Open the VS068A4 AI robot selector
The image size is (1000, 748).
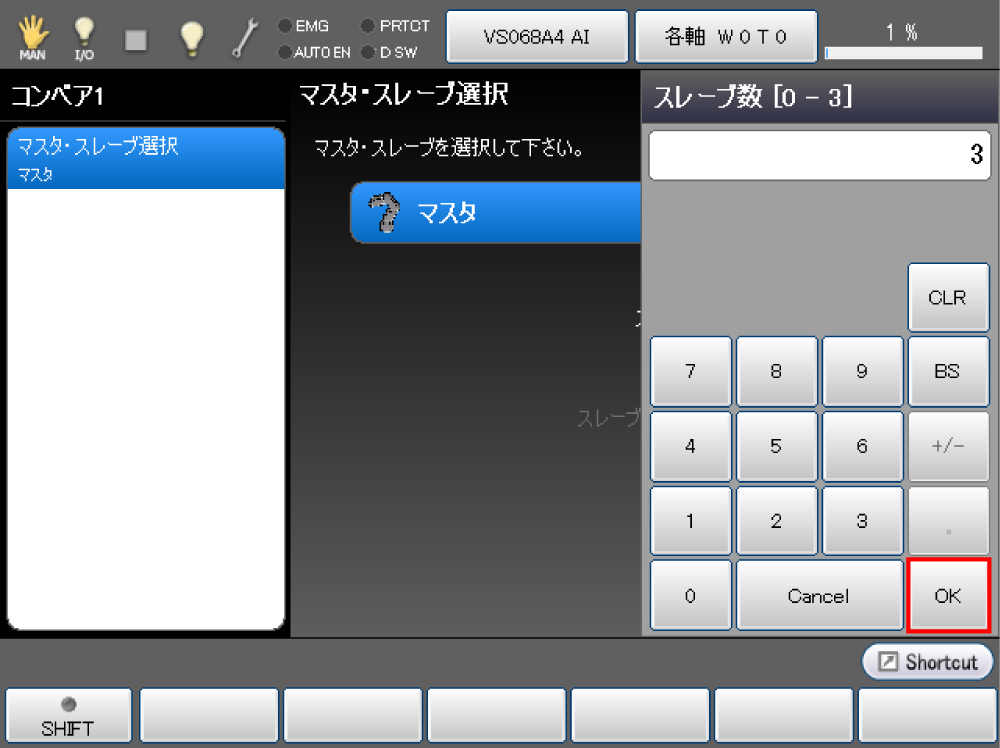tap(536, 37)
